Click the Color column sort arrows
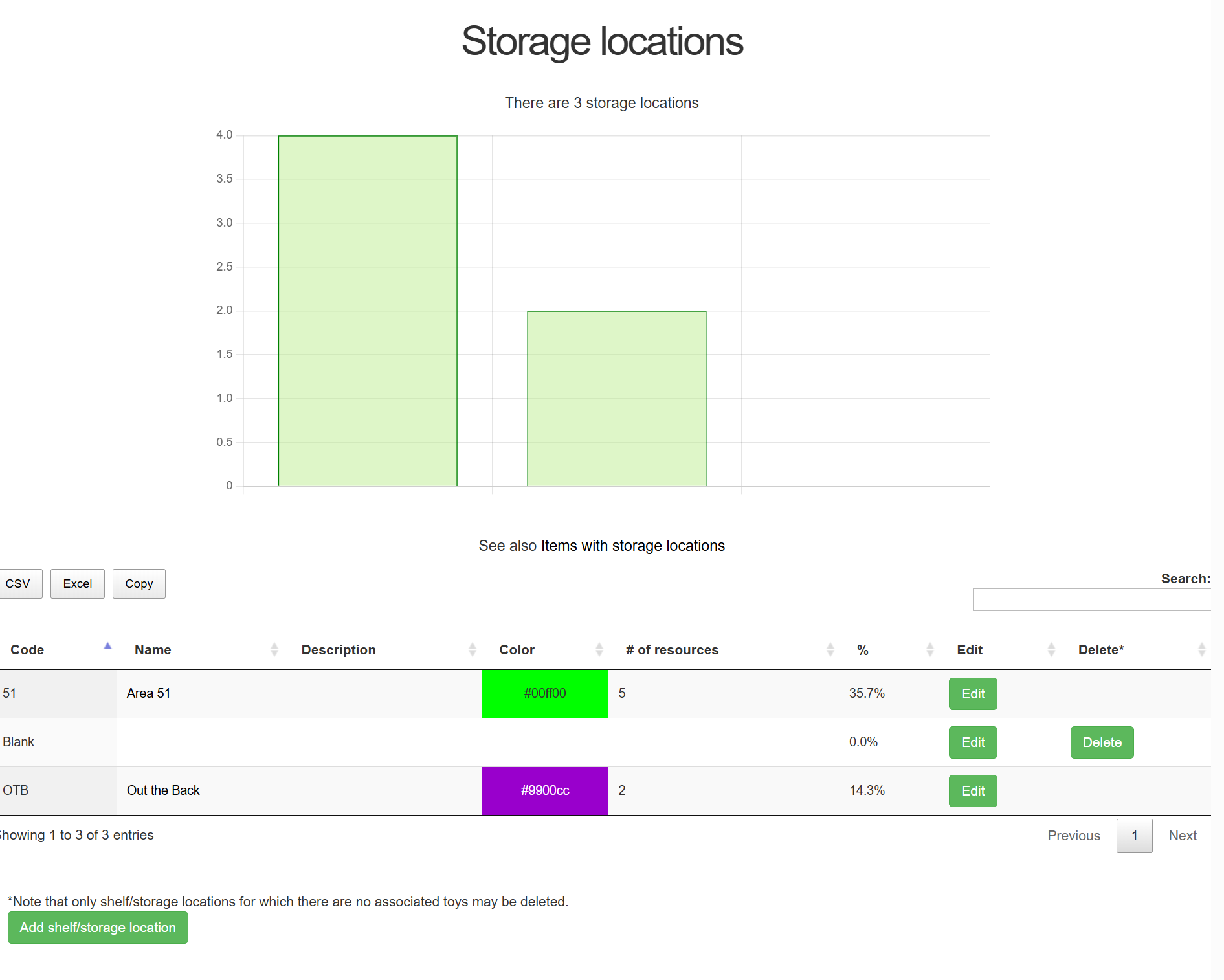The height and width of the screenshot is (980, 1224). pos(599,649)
